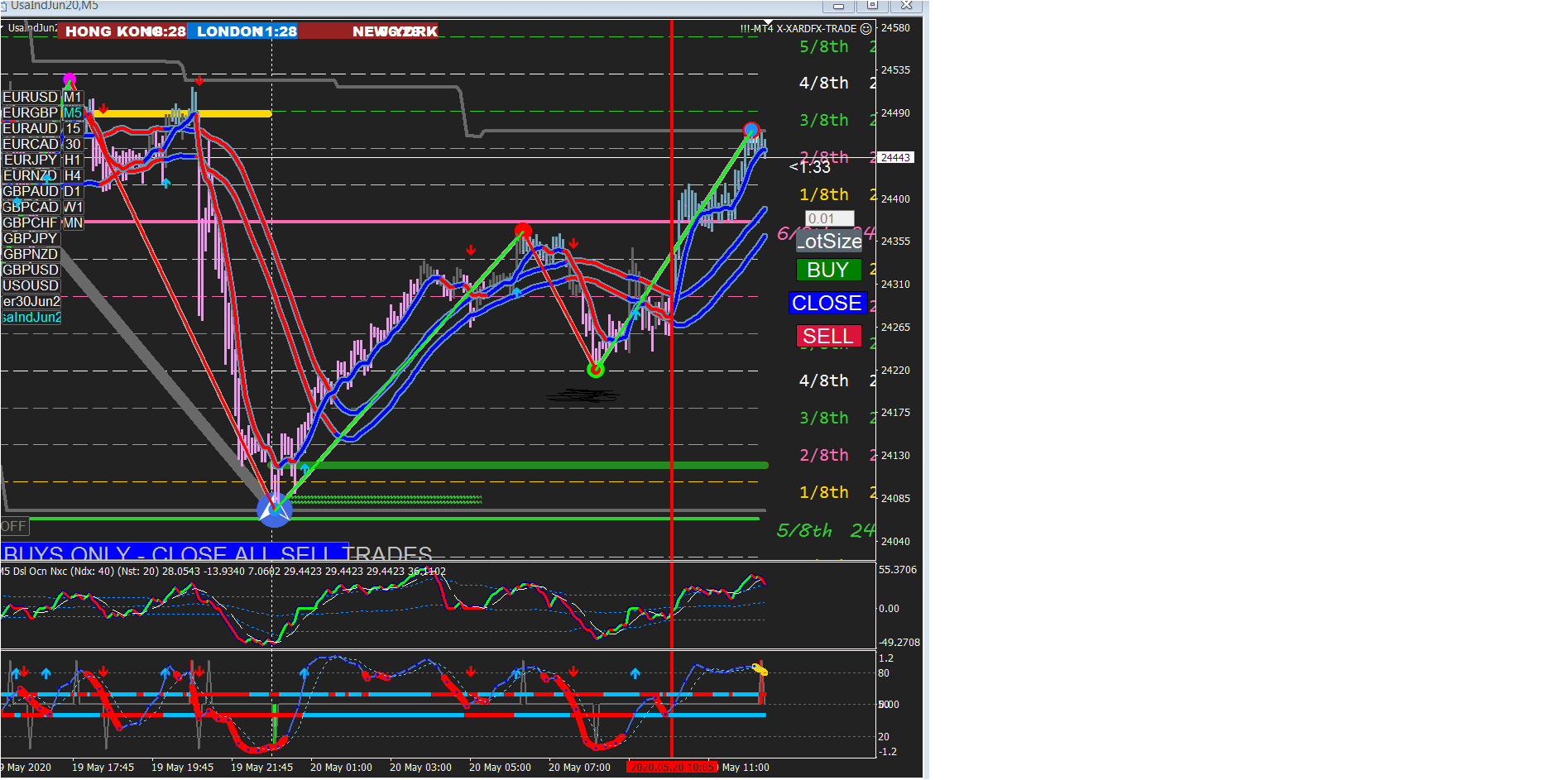Click the magenta swing-high circle near M1
Image resolution: width=1568 pixels, height=780 pixels.
(70, 79)
